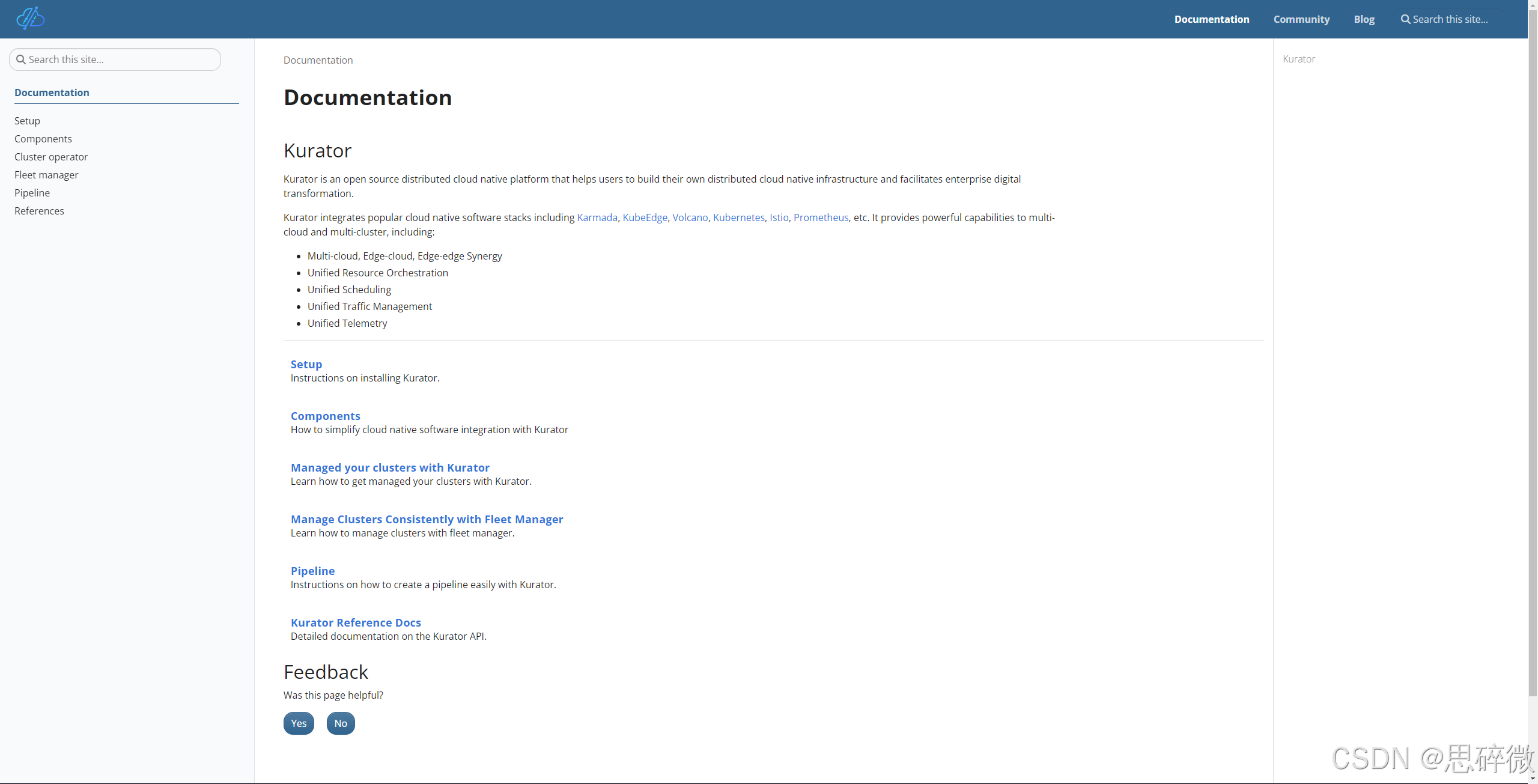
Task: Open Manage Clusters Consistently with Fleet Manager
Action: tap(427, 519)
